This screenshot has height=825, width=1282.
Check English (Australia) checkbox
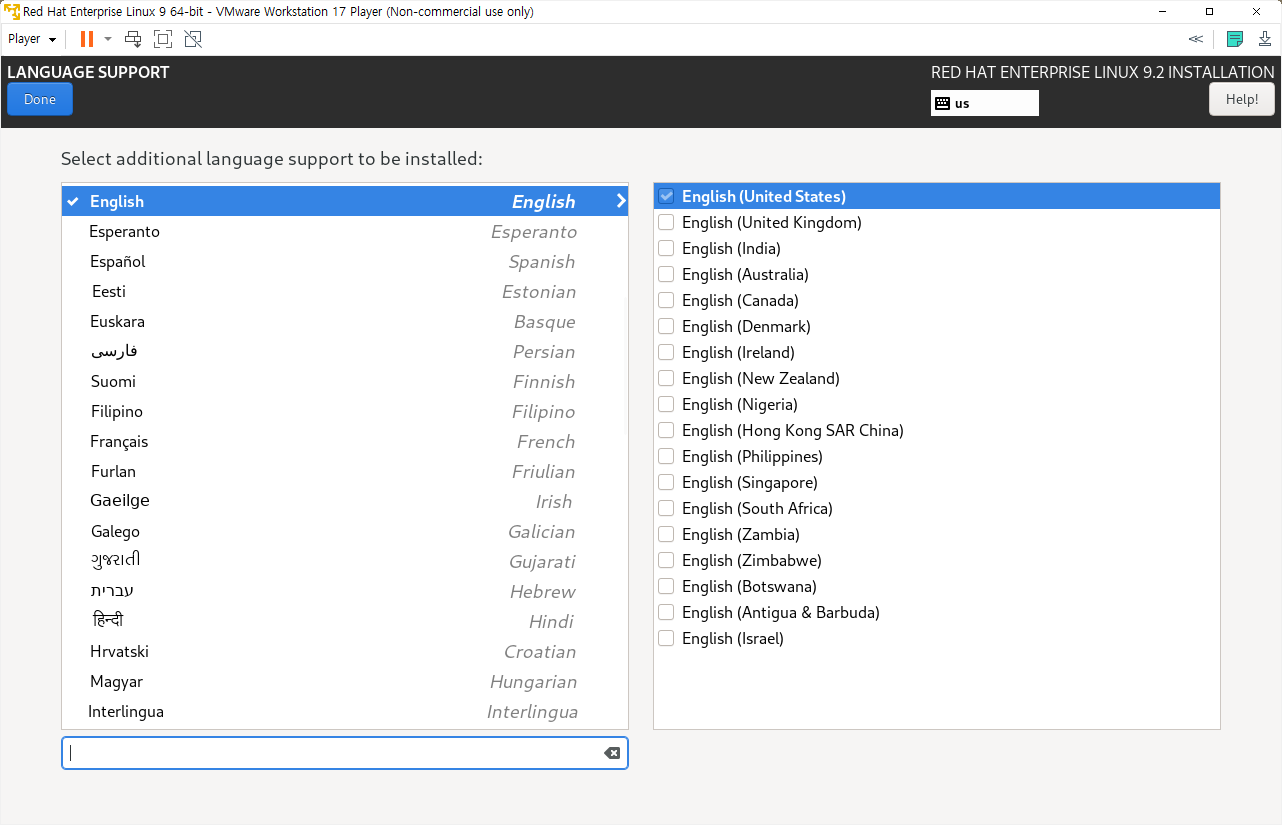[666, 274]
